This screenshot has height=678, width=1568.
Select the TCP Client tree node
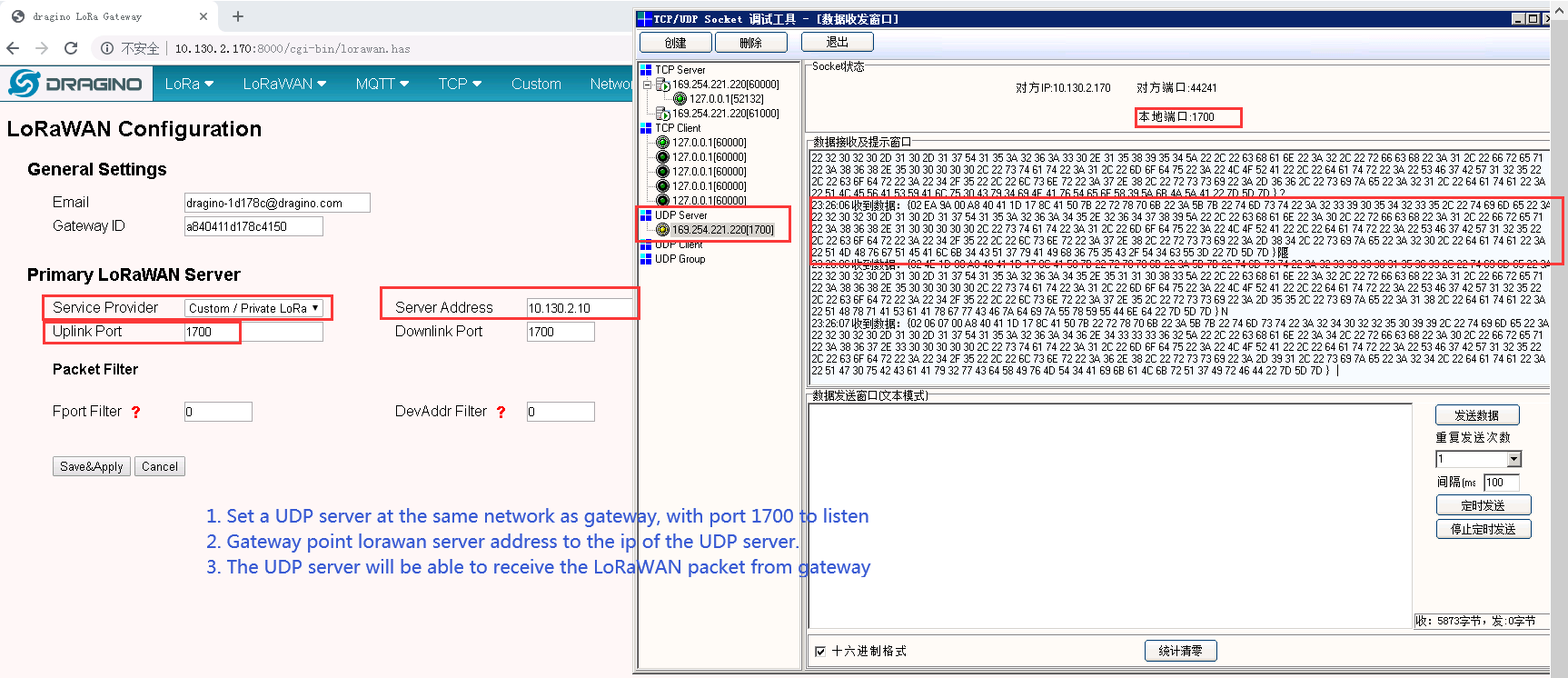pos(678,128)
